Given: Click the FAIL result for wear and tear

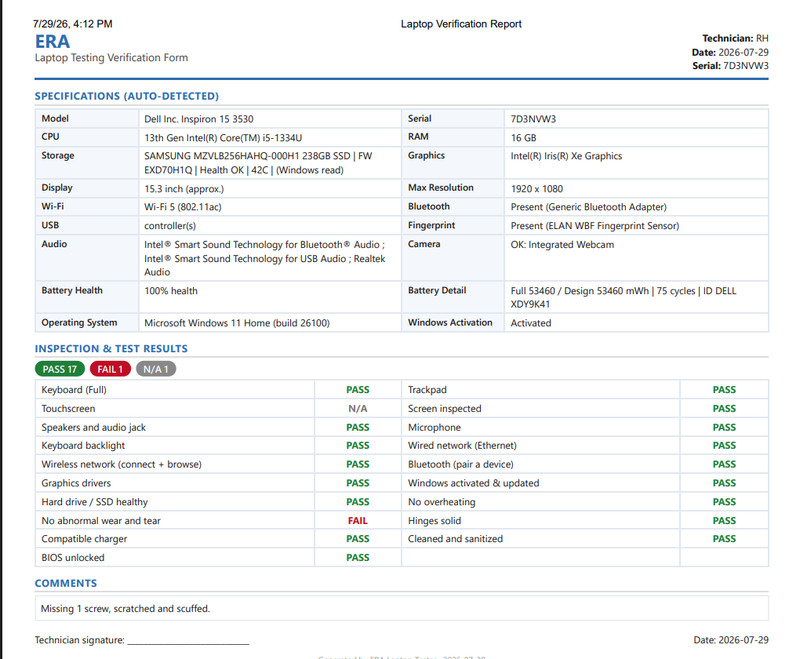Looking at the screenshot, I should pyautogui.click(x=358, y=521).
